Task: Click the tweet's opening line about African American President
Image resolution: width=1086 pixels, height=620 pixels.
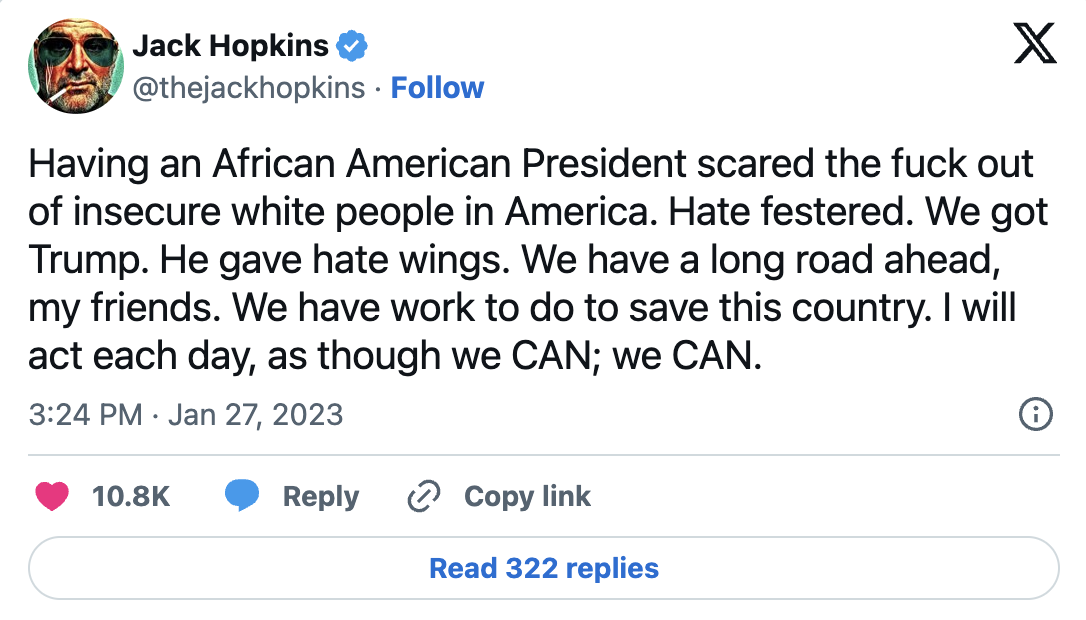Action: click(530, 164)
